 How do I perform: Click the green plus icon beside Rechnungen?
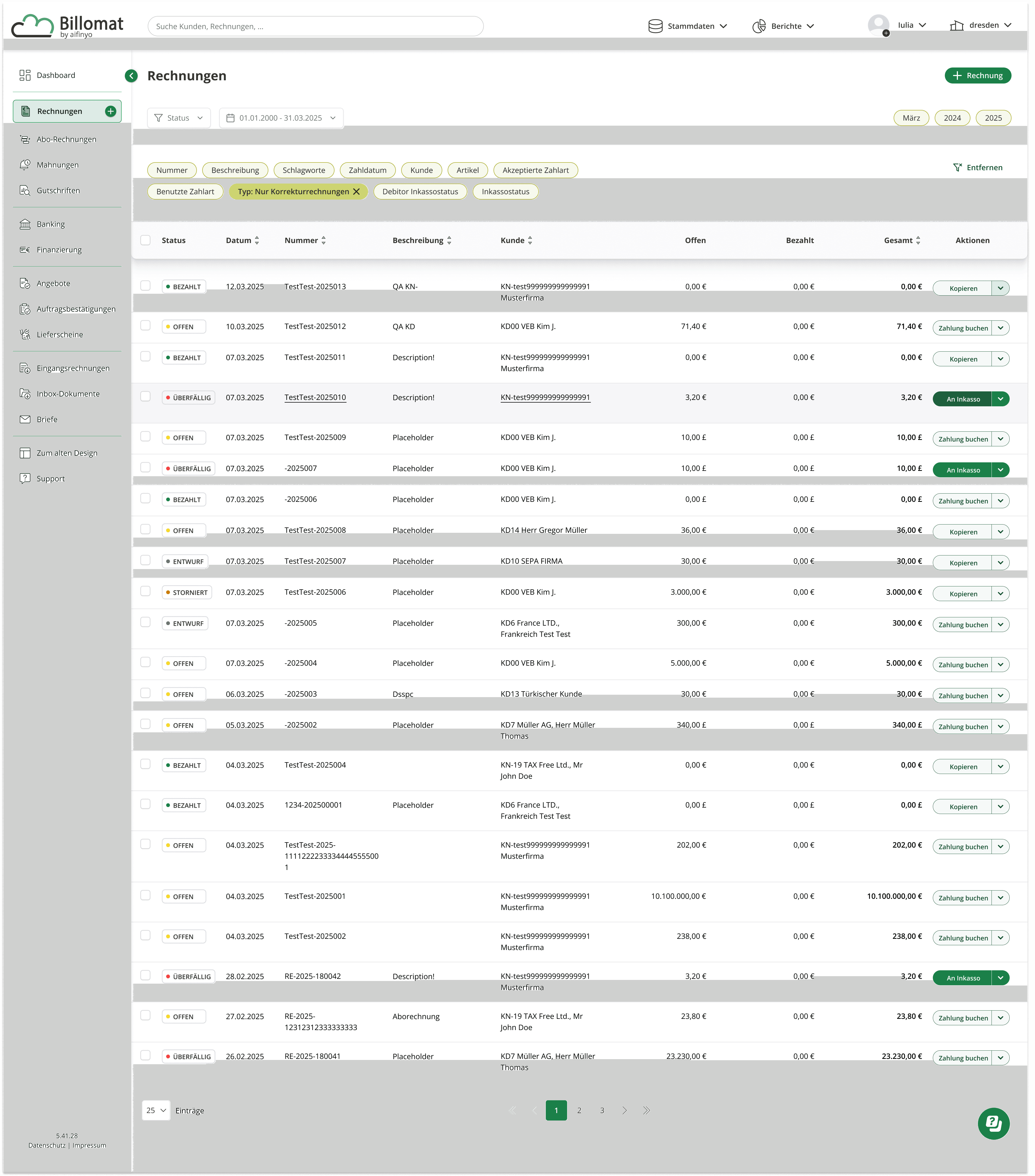tap(110, 111)
